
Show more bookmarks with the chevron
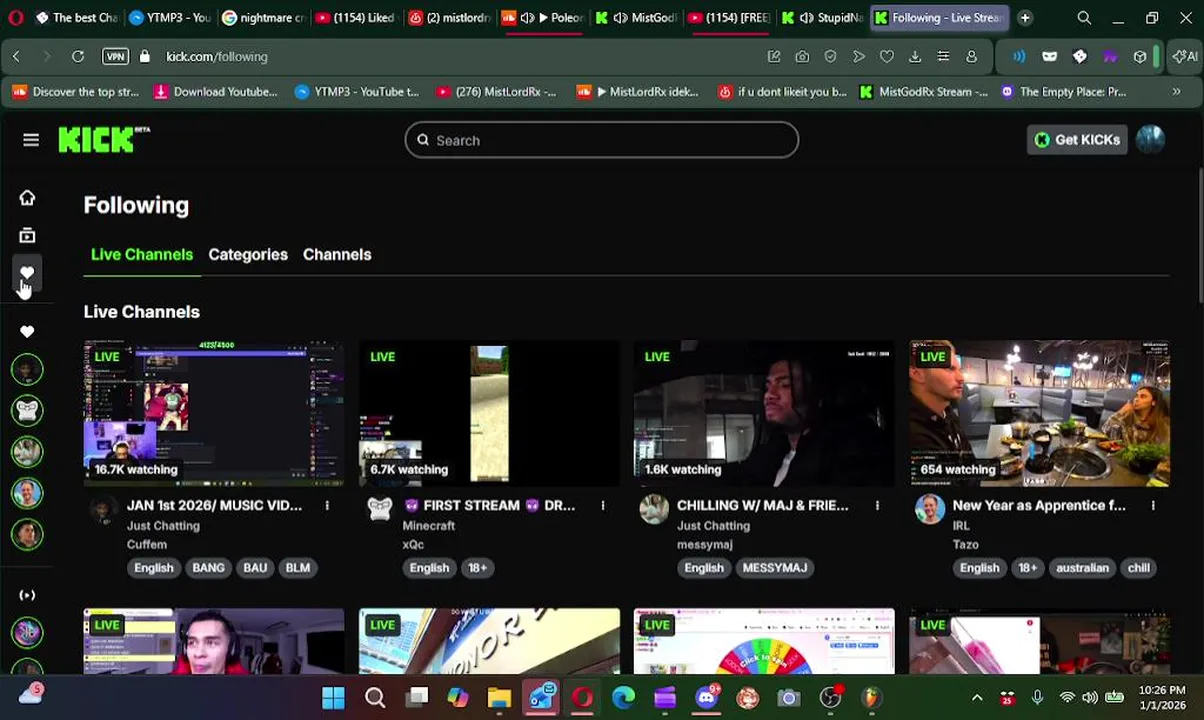pos(1176,92)
